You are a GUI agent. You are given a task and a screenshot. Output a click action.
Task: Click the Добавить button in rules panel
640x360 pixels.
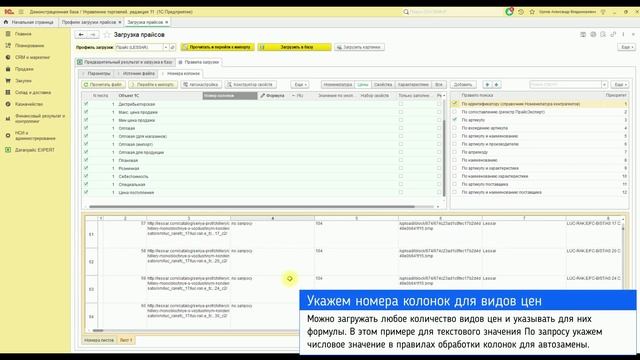(x=463, y=84)
